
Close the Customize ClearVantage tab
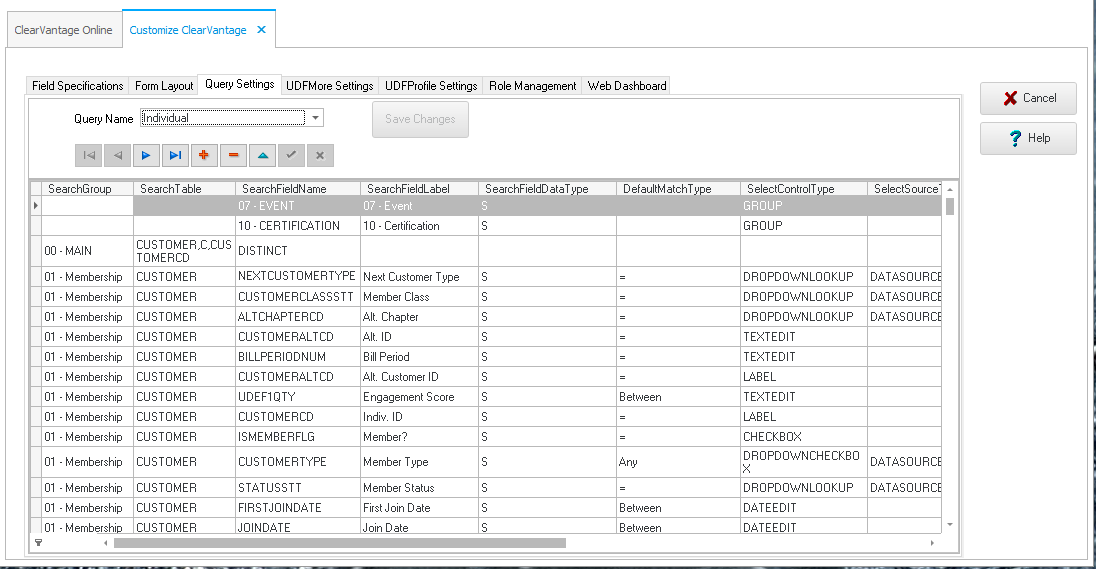(x=261, y=30)
